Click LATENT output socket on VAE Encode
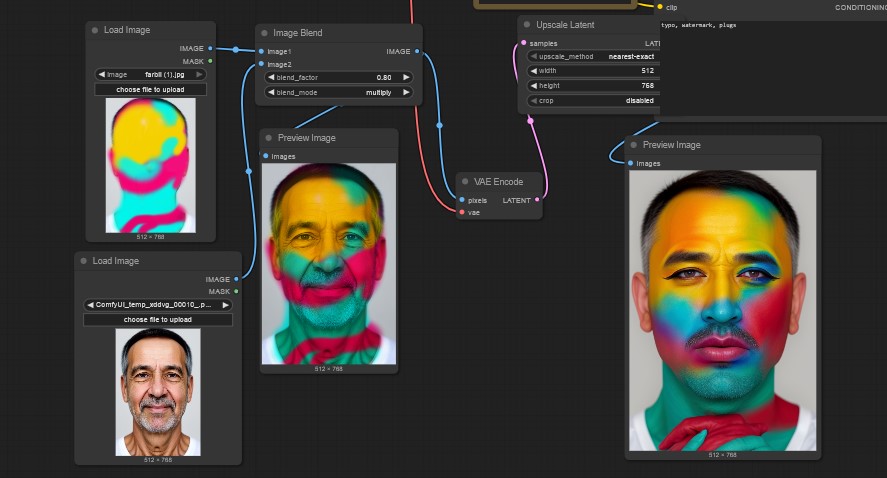 (x=537, y=200)
